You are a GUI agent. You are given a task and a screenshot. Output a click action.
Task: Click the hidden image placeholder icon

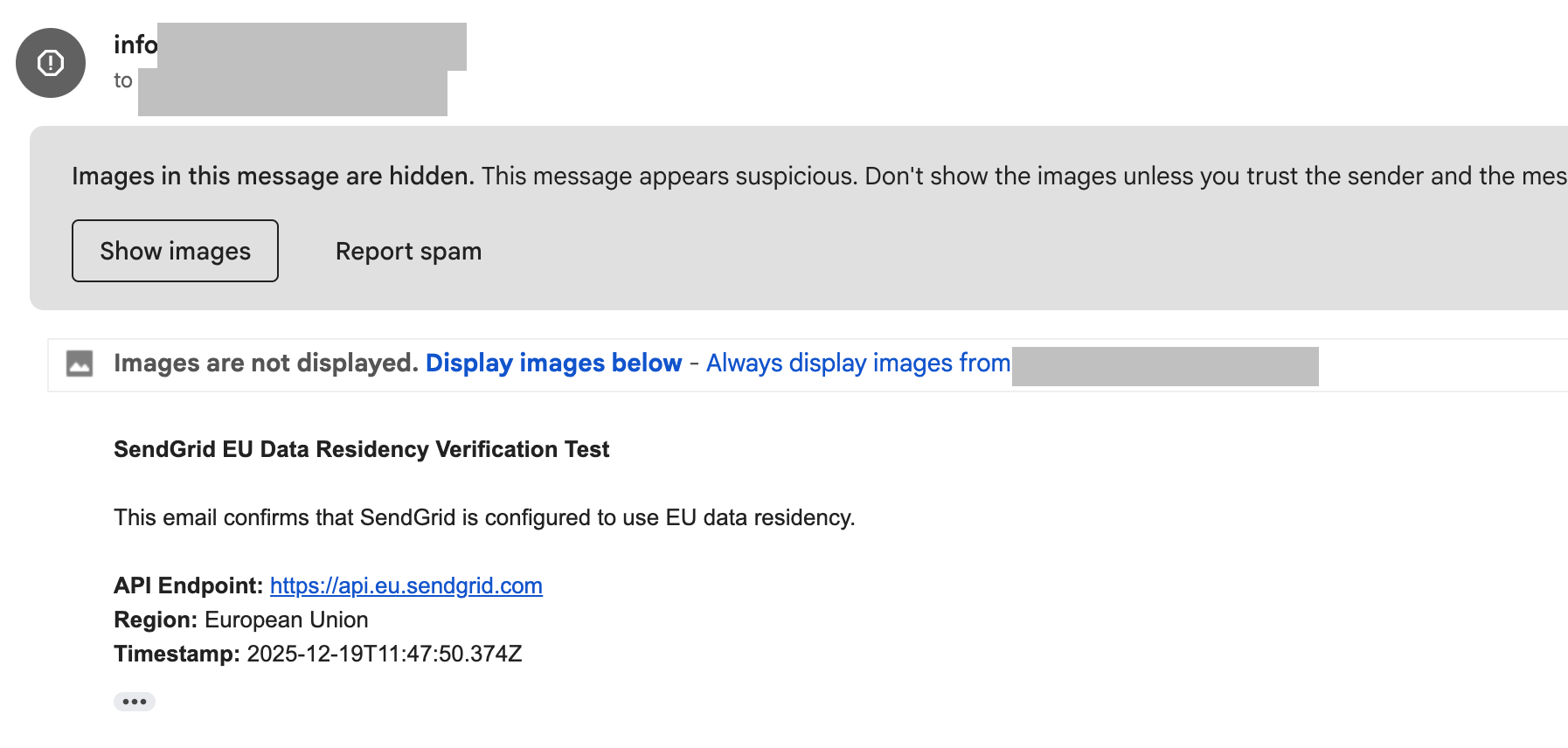click(x=80, y=364)
